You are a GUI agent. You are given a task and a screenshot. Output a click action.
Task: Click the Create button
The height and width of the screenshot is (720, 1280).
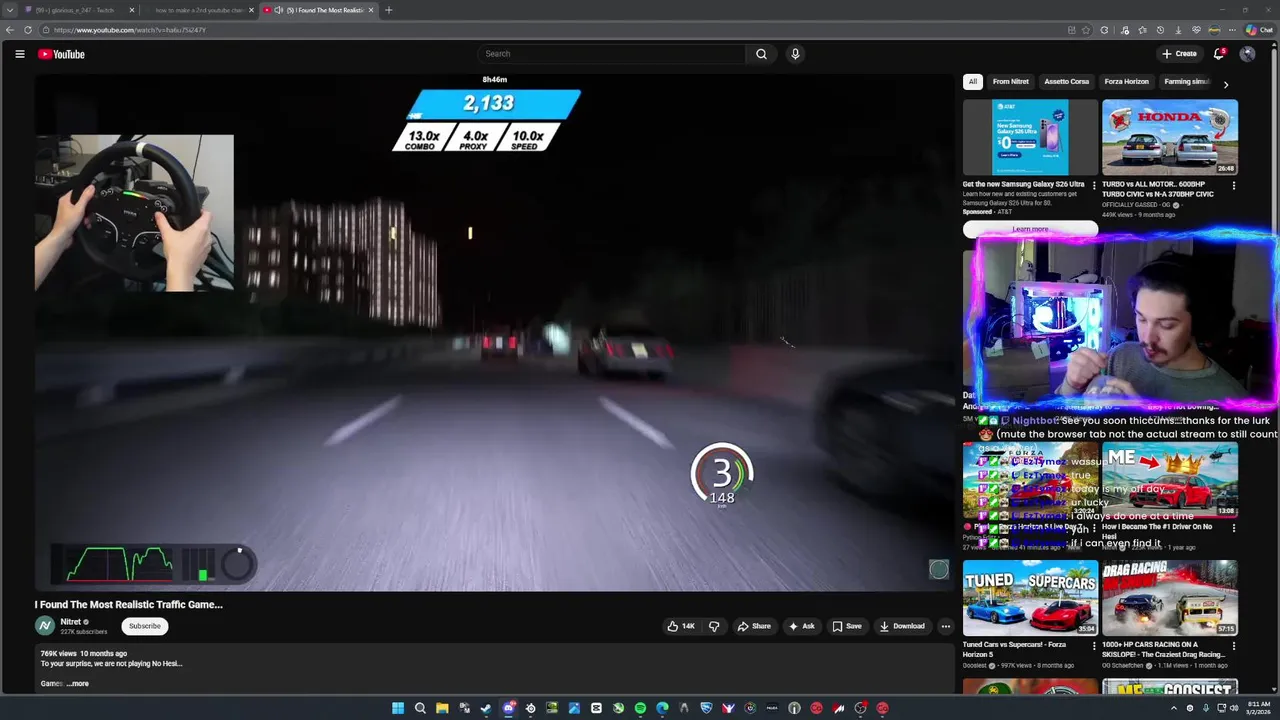(1179, 54)
